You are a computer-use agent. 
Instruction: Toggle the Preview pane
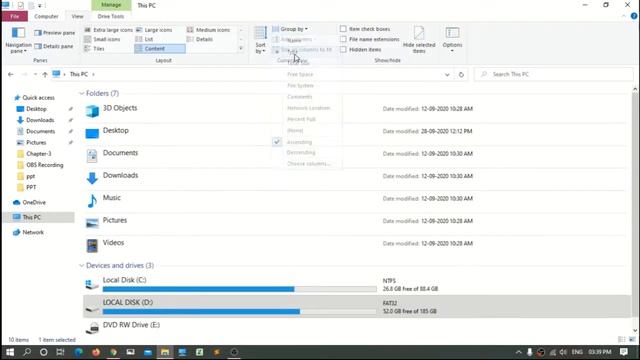tap(55, 33)
